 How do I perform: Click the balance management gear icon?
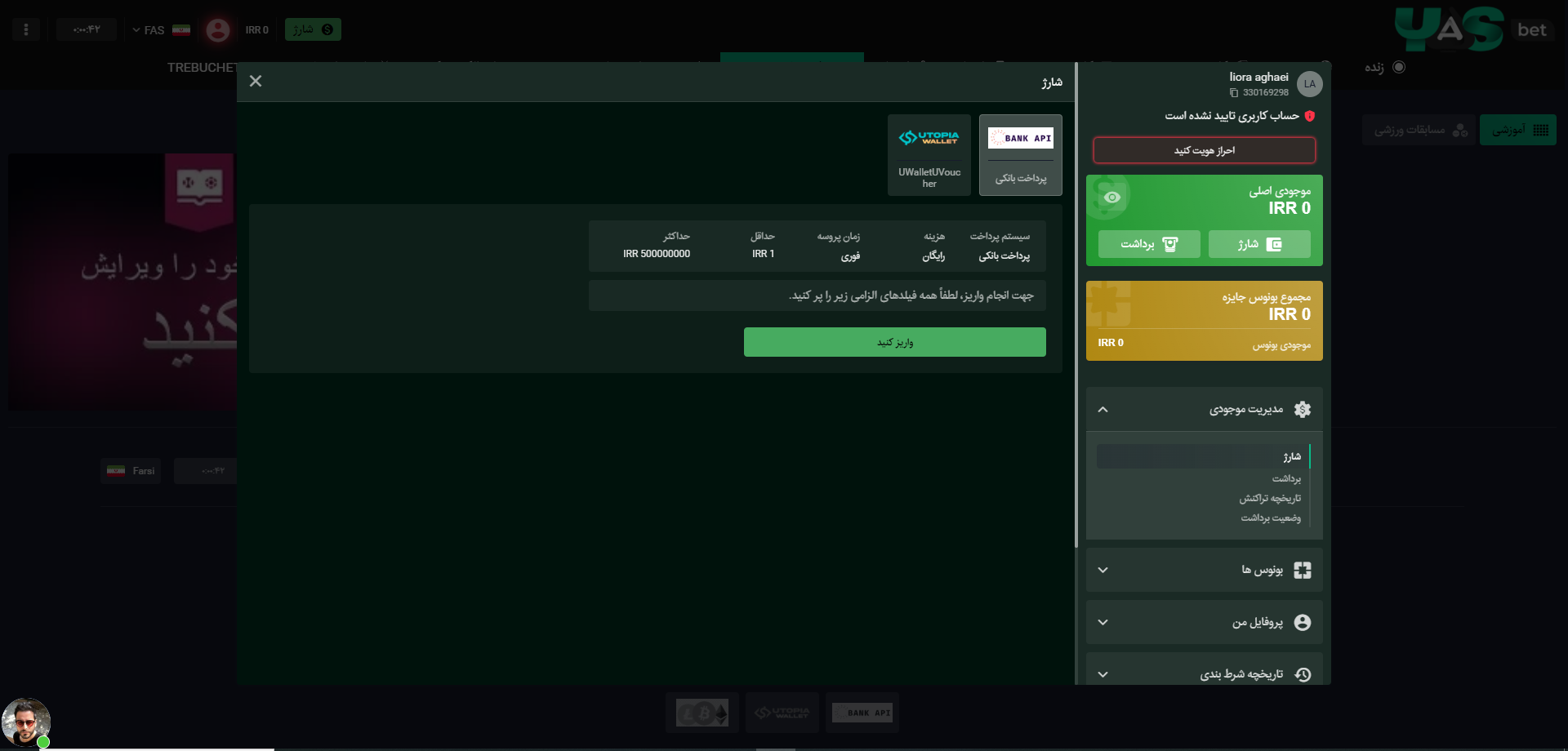pos(1303,410)
